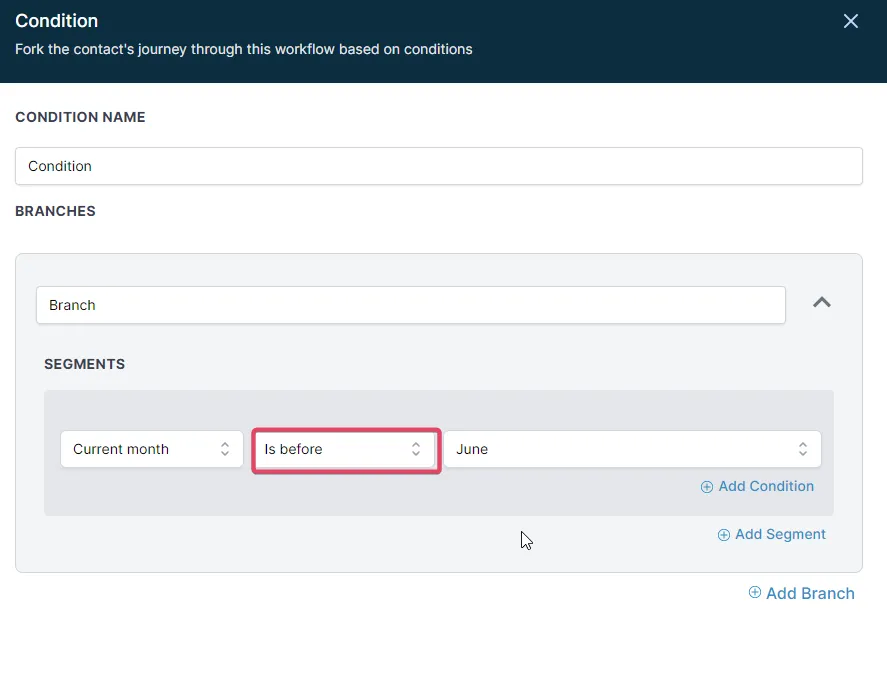The image size is (887, 689).
Task: Click the Add Segment link text
Action: (x=780, y=535)
